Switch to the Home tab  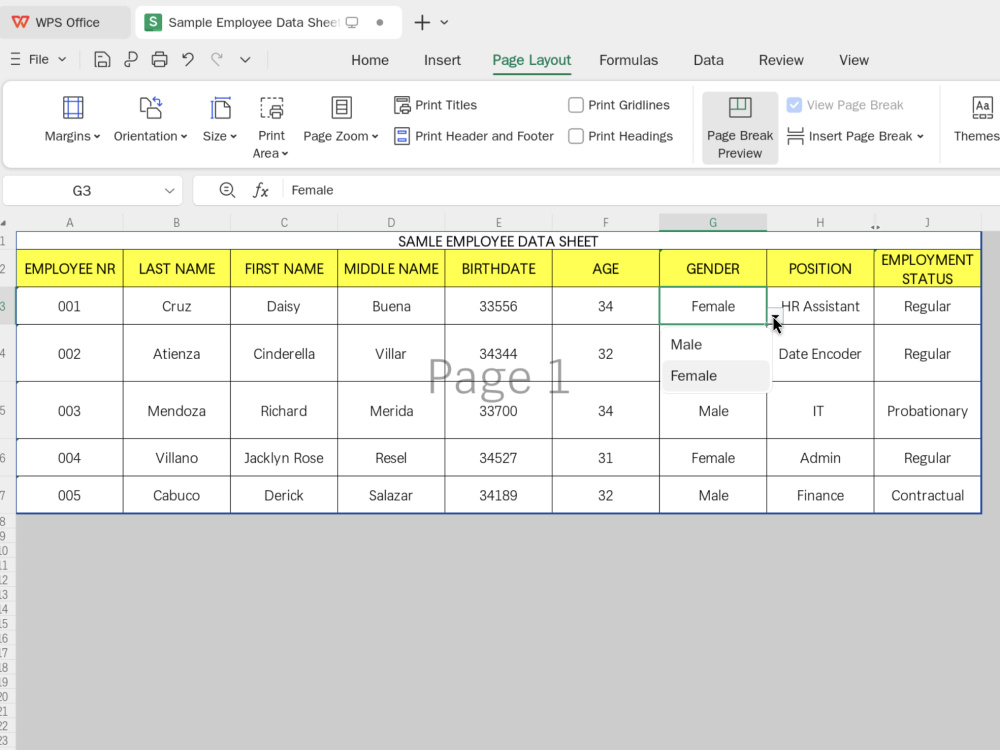click(370, 60)
